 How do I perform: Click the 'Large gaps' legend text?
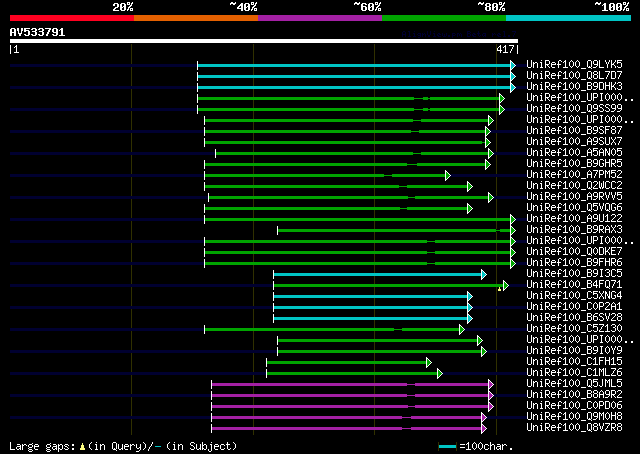(x=42, y=446)
